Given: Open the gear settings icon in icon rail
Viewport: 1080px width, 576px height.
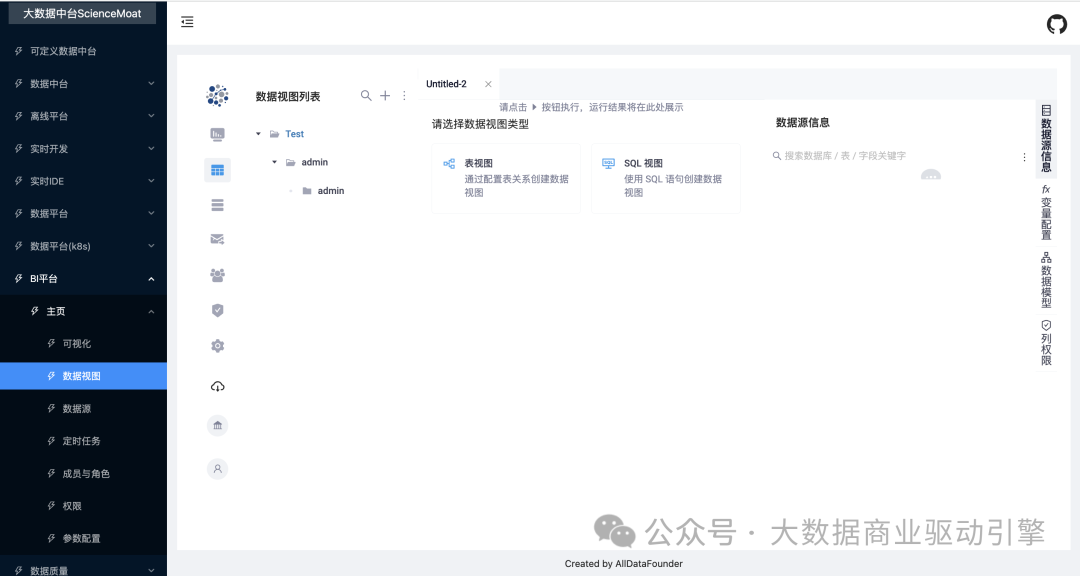Looking at the screenshot, I should [217, 346].
